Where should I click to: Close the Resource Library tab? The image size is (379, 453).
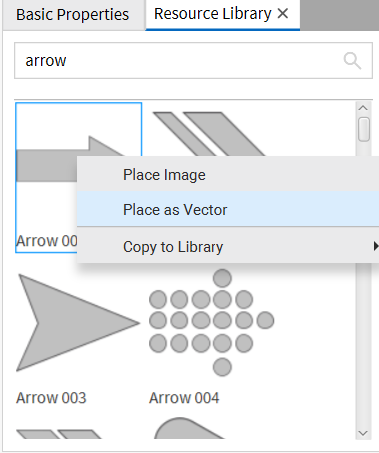click(x=283, y=14)
